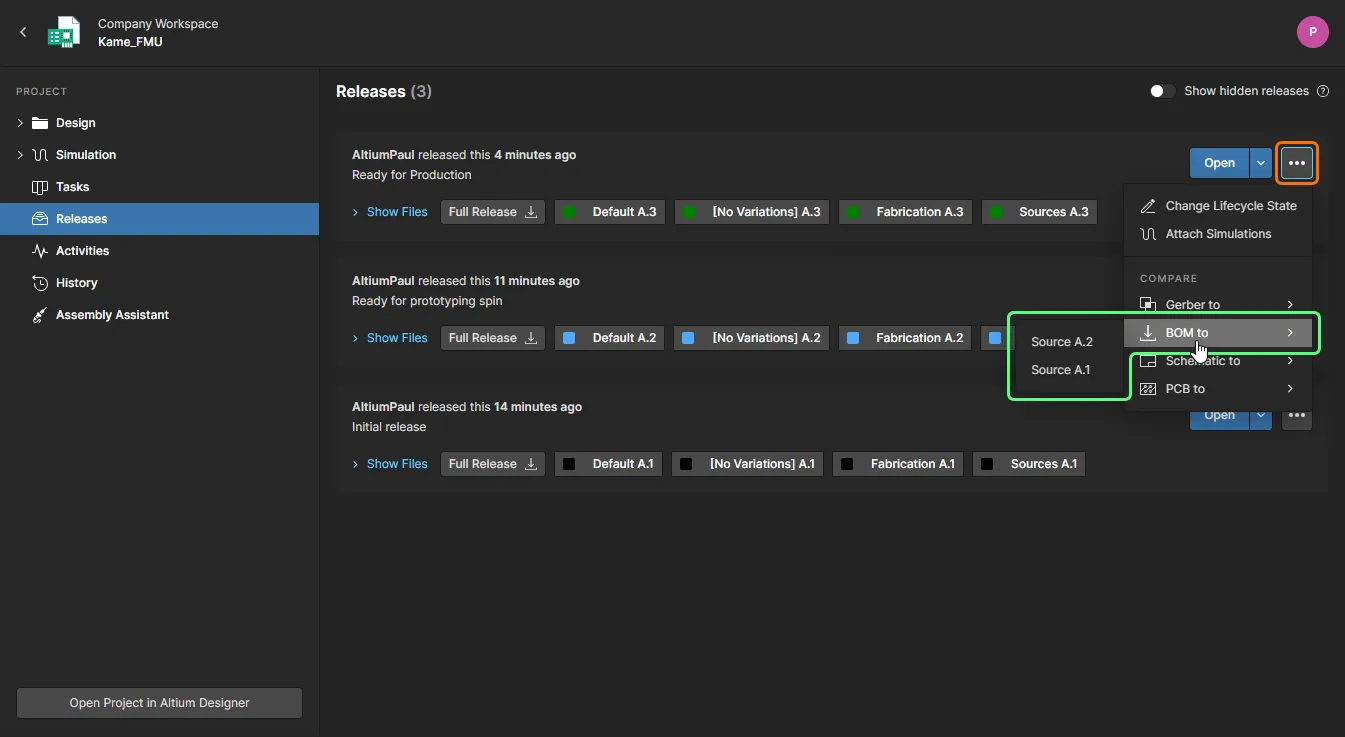Viewport: 1345px width, 737px height.
Task: Open the Gerber to compare submenu
Action: (1218, 305)
